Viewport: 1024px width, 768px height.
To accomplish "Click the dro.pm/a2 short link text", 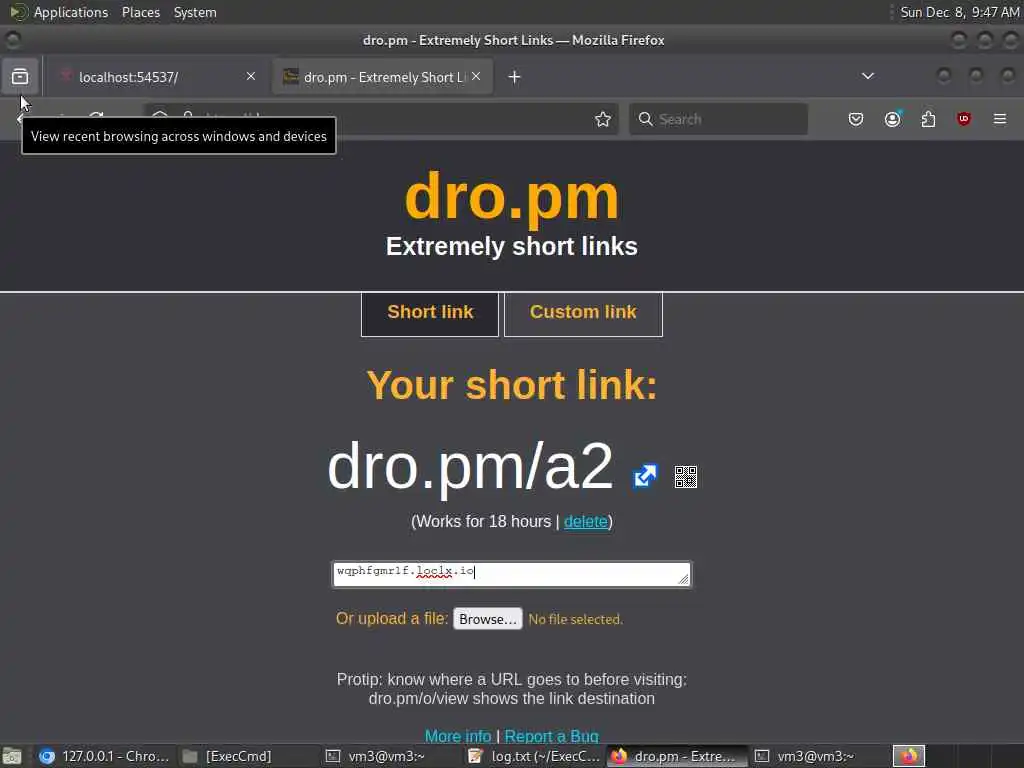I will (470, 466).
